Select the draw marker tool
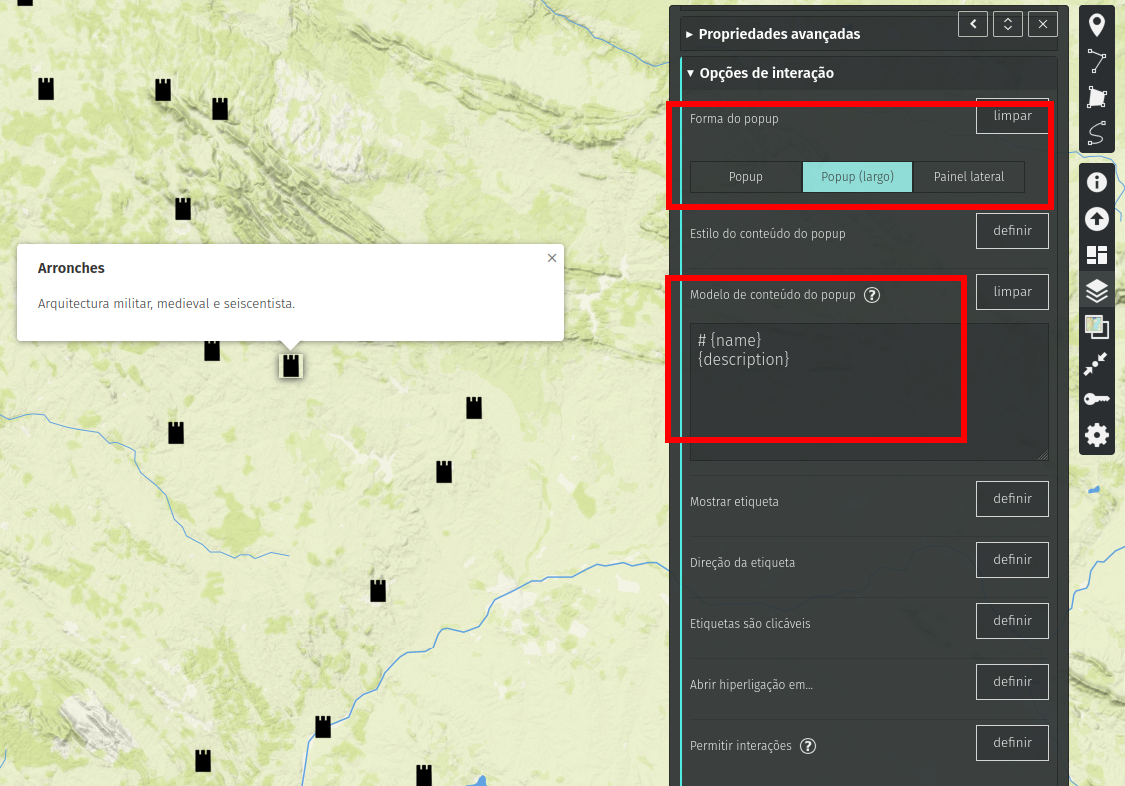The width and height of the screenshot is (1125, 786). (1096, 25)
